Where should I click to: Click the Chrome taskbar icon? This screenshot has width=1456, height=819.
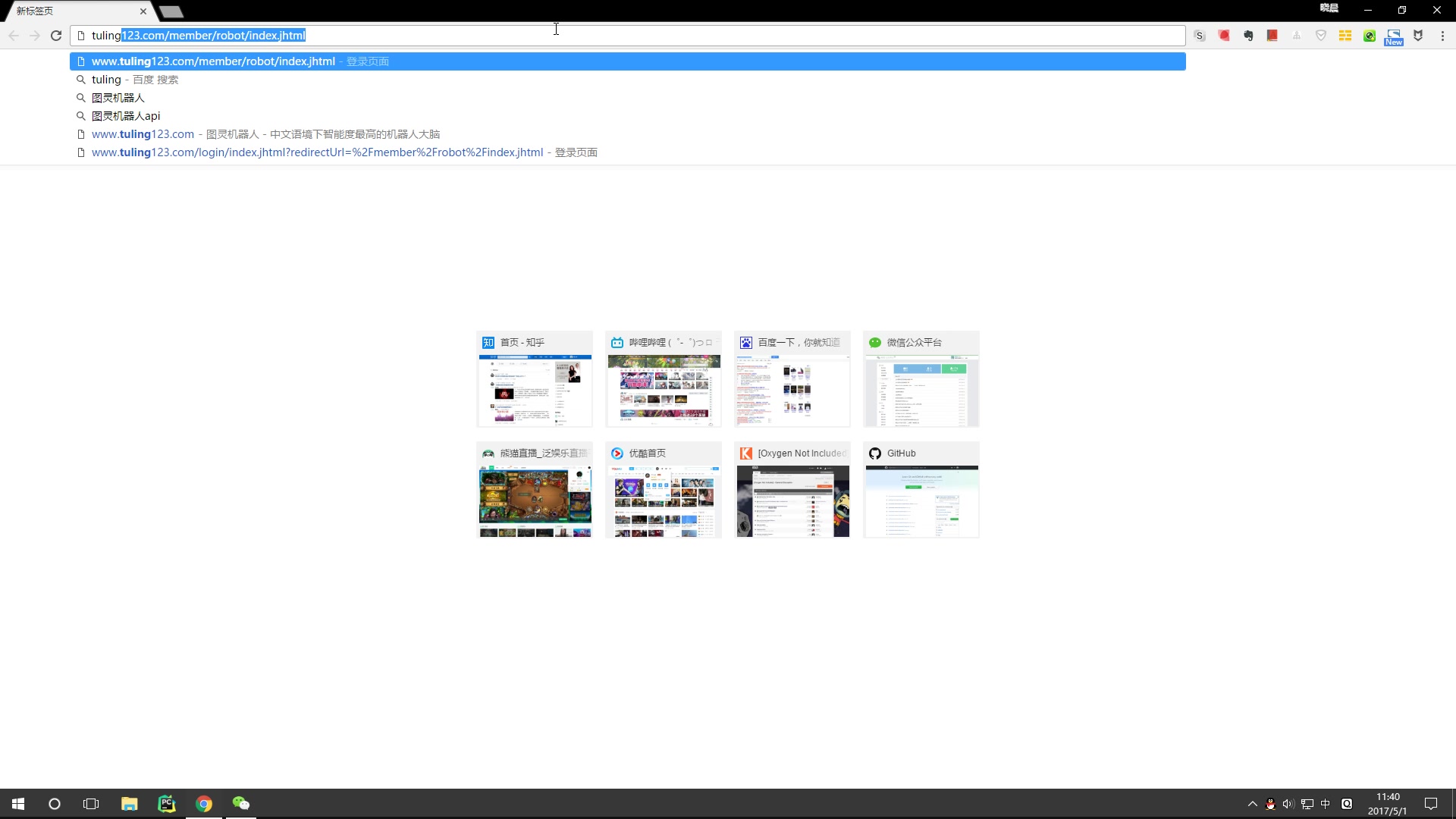[x=204, y=804]
